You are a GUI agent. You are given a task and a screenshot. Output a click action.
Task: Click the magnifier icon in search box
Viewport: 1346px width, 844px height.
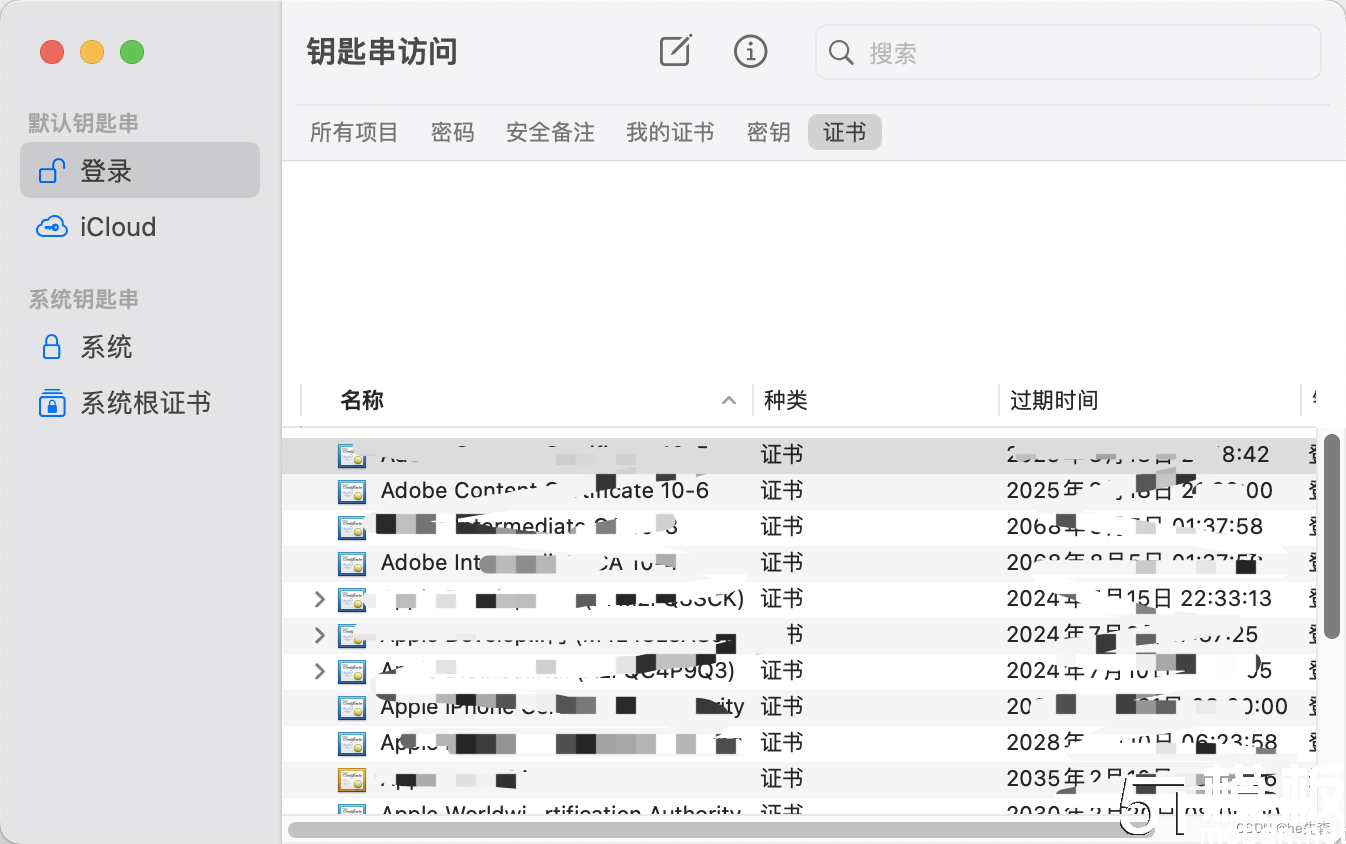pos(841,53)
